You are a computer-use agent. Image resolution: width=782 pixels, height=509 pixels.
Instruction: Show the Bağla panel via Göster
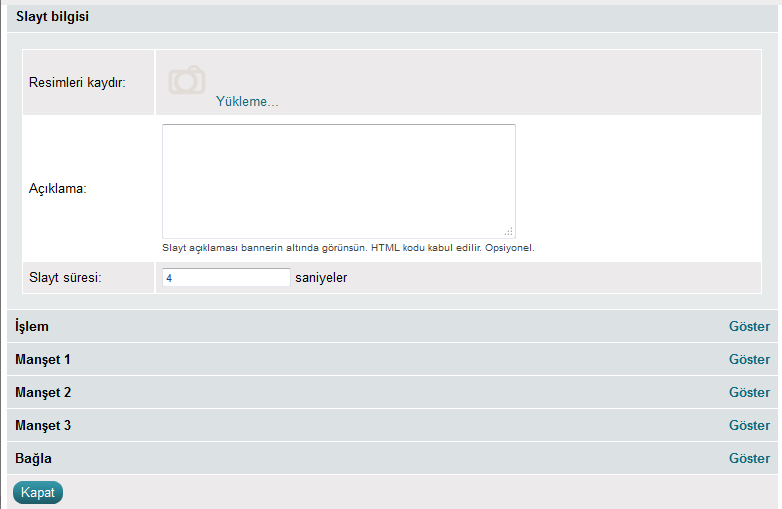click(749, 458)
